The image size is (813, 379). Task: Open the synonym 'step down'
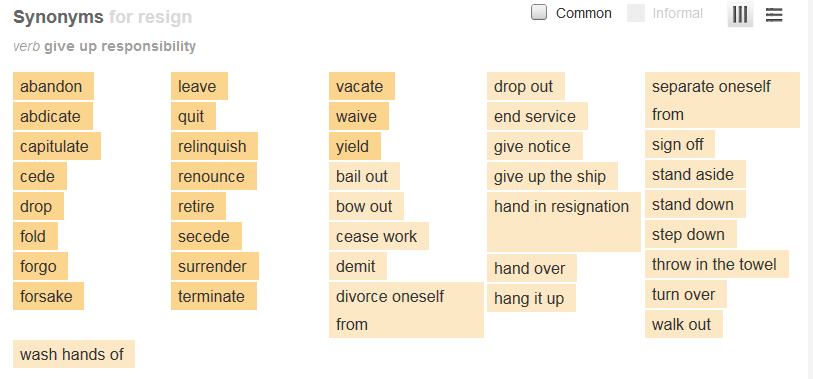pyautogui.click(x=691, y=234)
